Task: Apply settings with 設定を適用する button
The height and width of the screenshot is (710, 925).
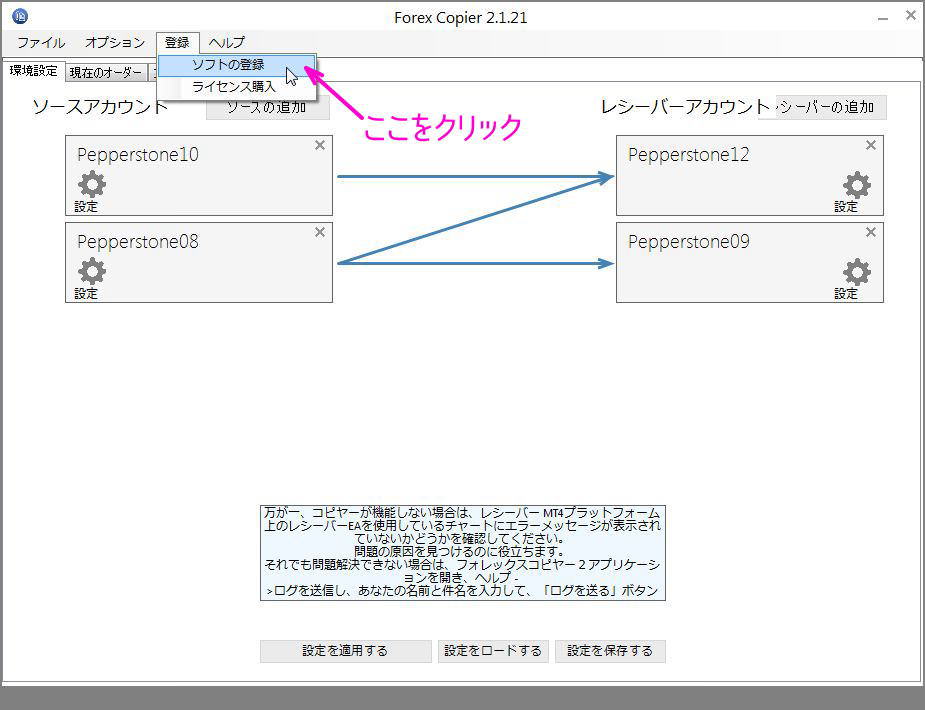Action: (345, 651)
